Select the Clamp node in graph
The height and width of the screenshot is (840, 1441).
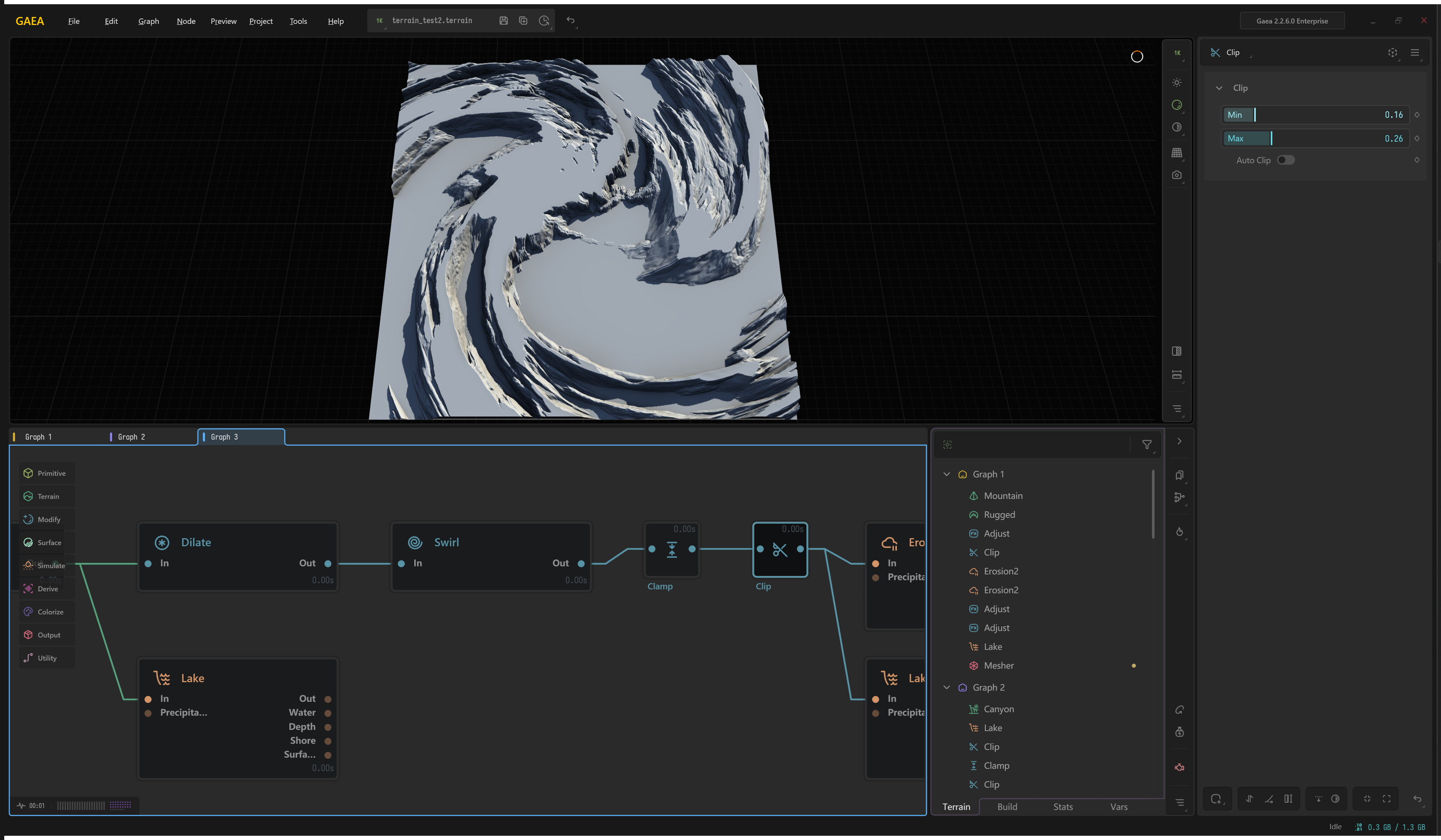(671, 550)
